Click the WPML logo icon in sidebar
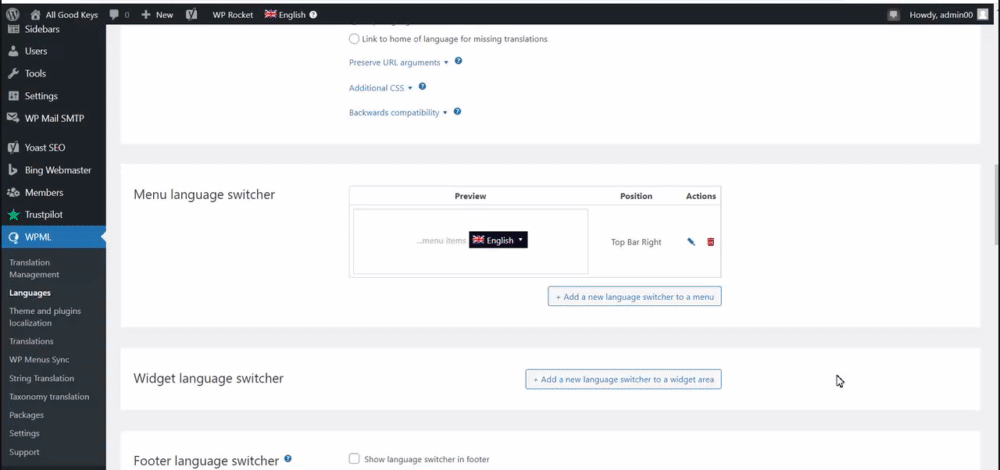The height and width of the screenshot is (470, 1000). pyautogui.click(x=13, y=237)
